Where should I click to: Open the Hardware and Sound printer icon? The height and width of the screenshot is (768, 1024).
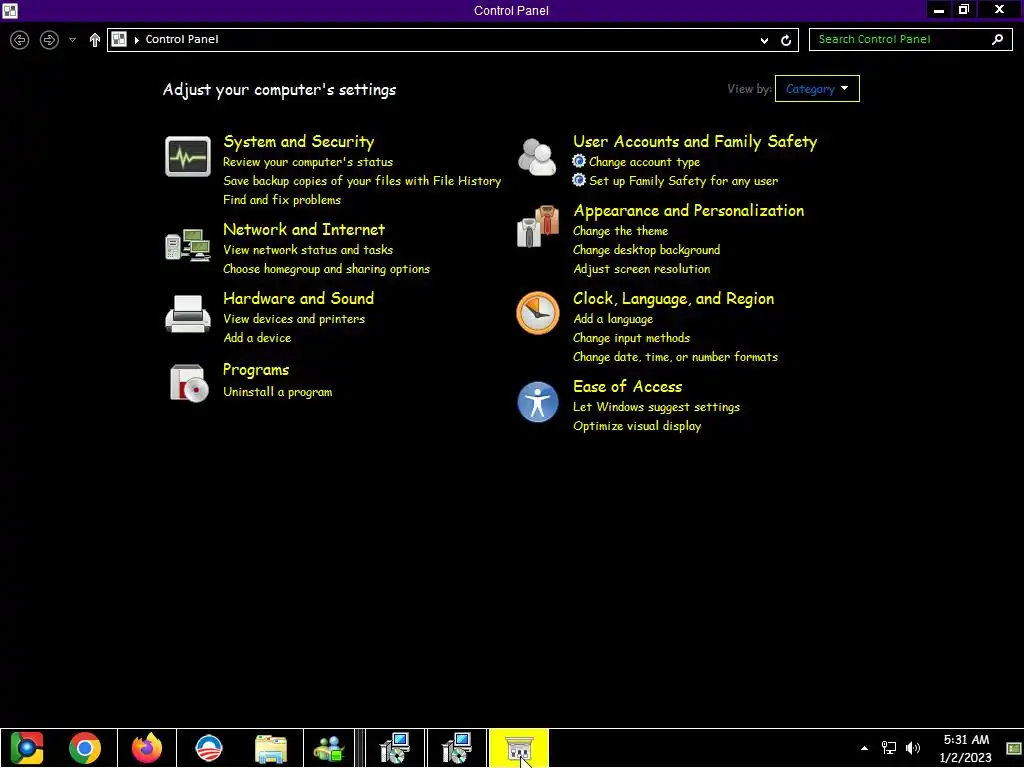(188, 314)
